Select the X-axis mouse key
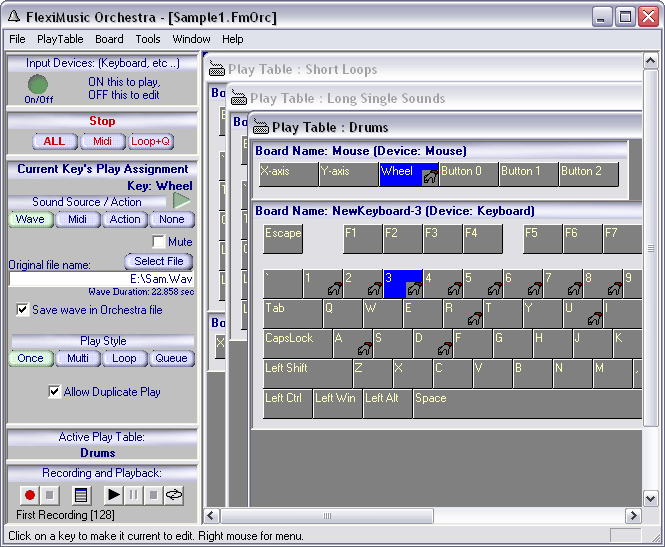Screen dimensions: 665x547 tap(288, 174)
